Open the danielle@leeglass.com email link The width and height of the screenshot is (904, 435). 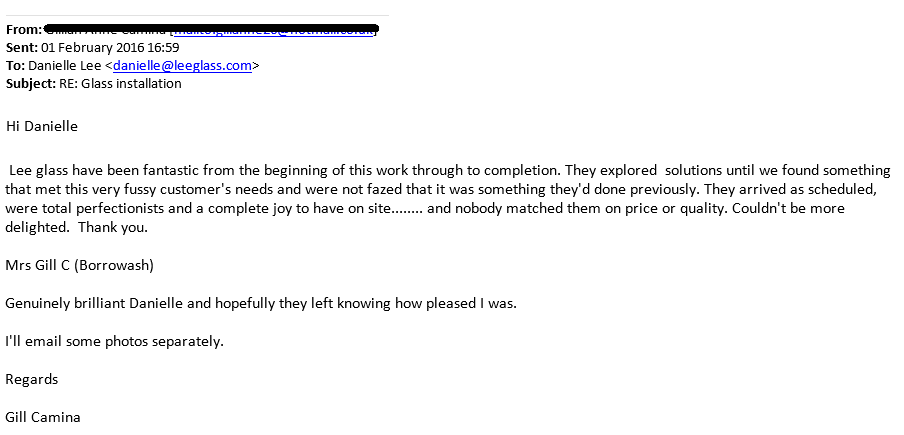tap(182, 66)
